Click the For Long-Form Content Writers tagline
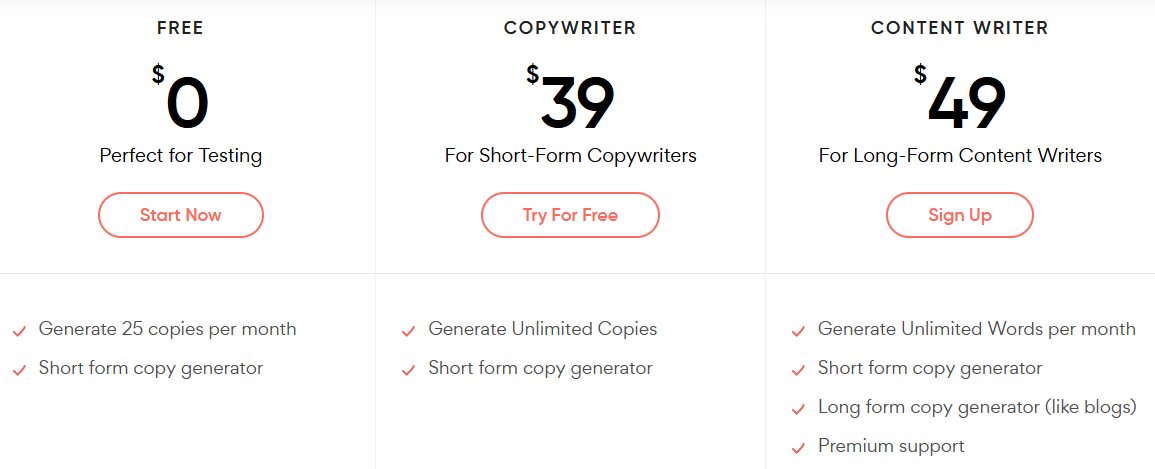Viewport: 1155px width, 469px height. [x=960, y=156]
